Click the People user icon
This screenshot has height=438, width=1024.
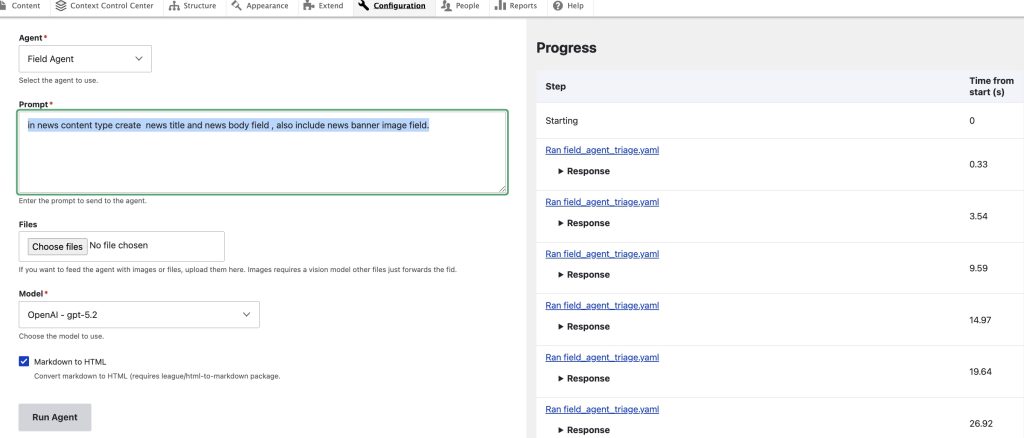coord(445,6)
